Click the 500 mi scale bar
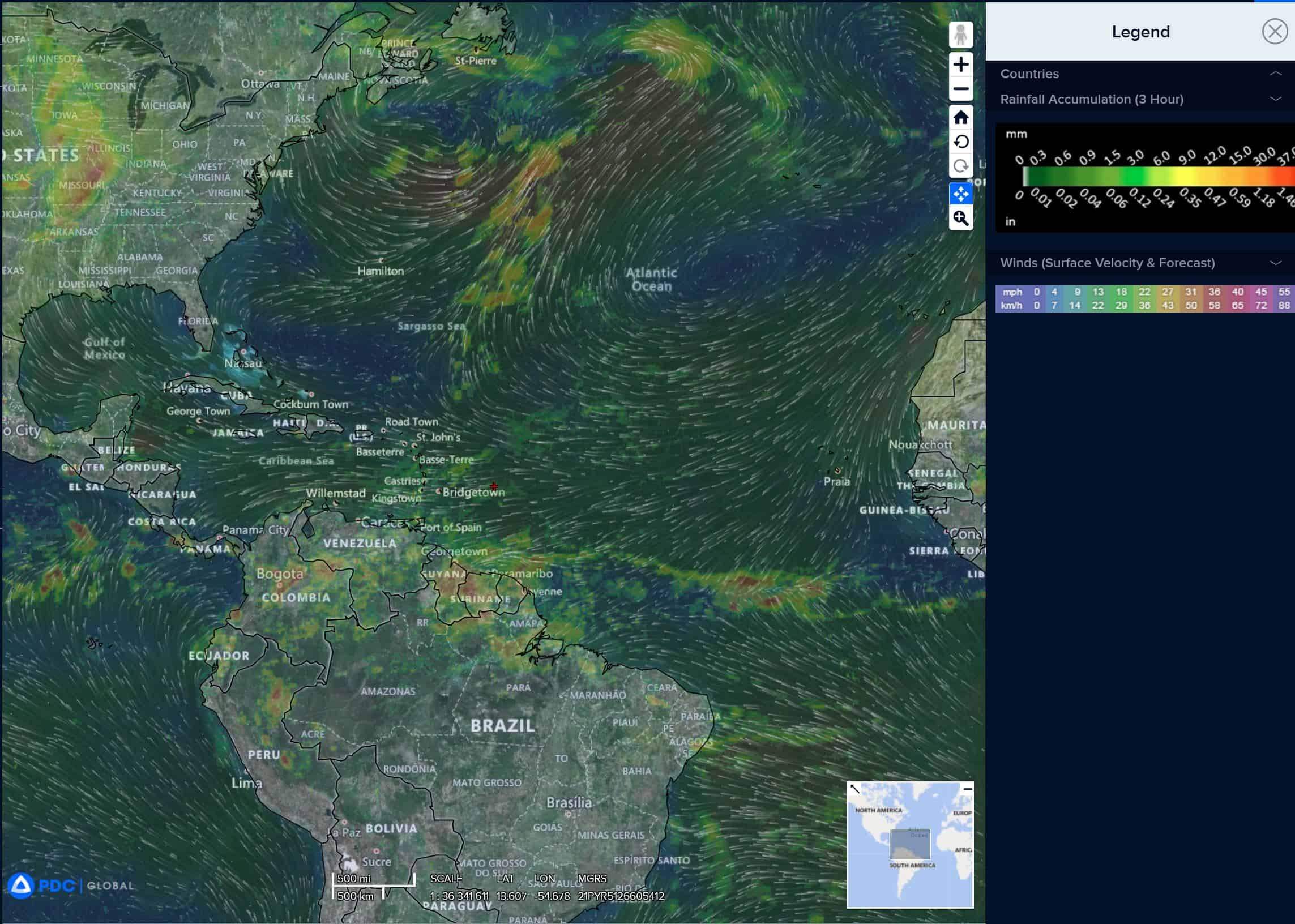This screenshot has height=924, width=1295. point(374,879)
